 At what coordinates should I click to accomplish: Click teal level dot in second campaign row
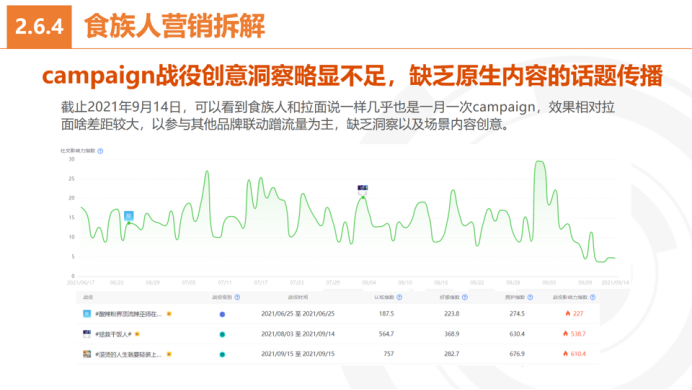tap(222, 334)
